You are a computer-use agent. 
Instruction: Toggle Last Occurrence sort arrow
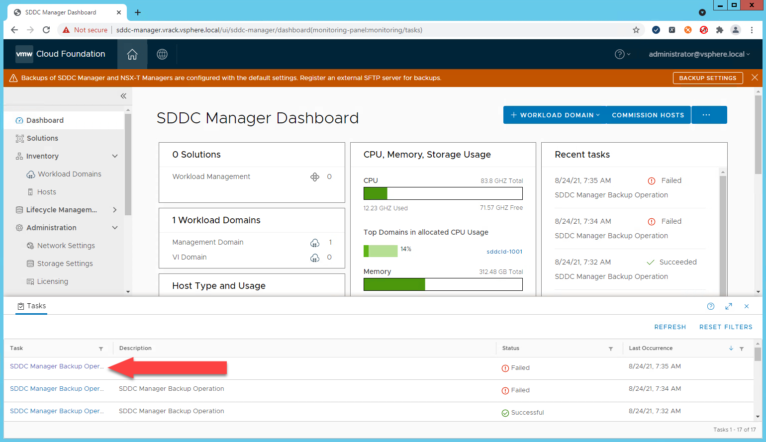pyautogui.click(x=731, y=348)
